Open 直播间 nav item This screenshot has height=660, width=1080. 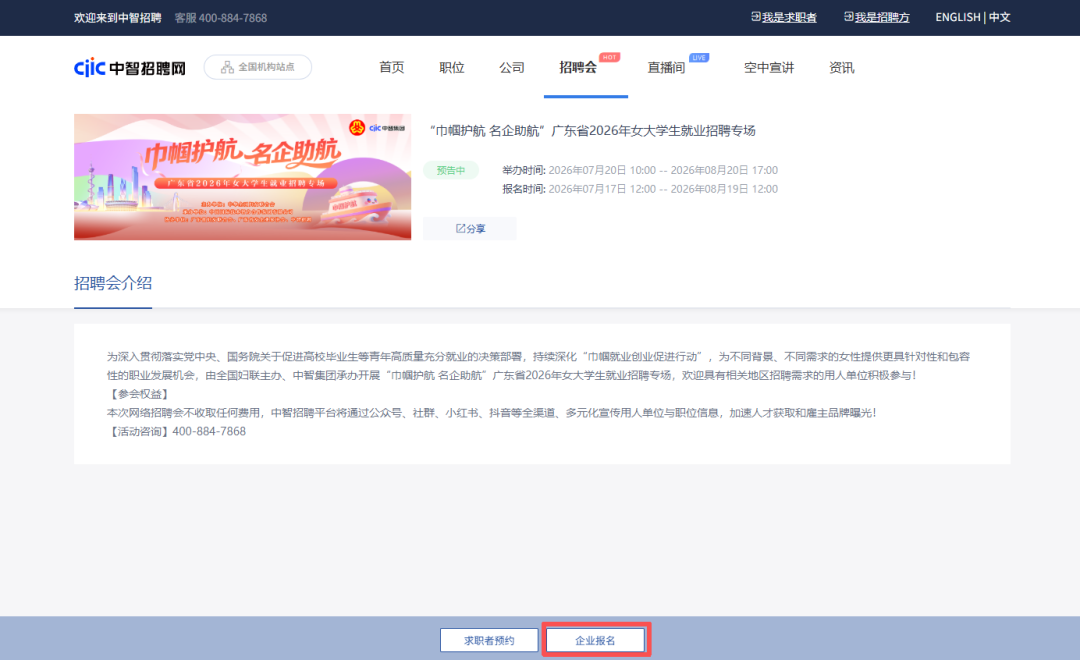click(x=666, y=68)
